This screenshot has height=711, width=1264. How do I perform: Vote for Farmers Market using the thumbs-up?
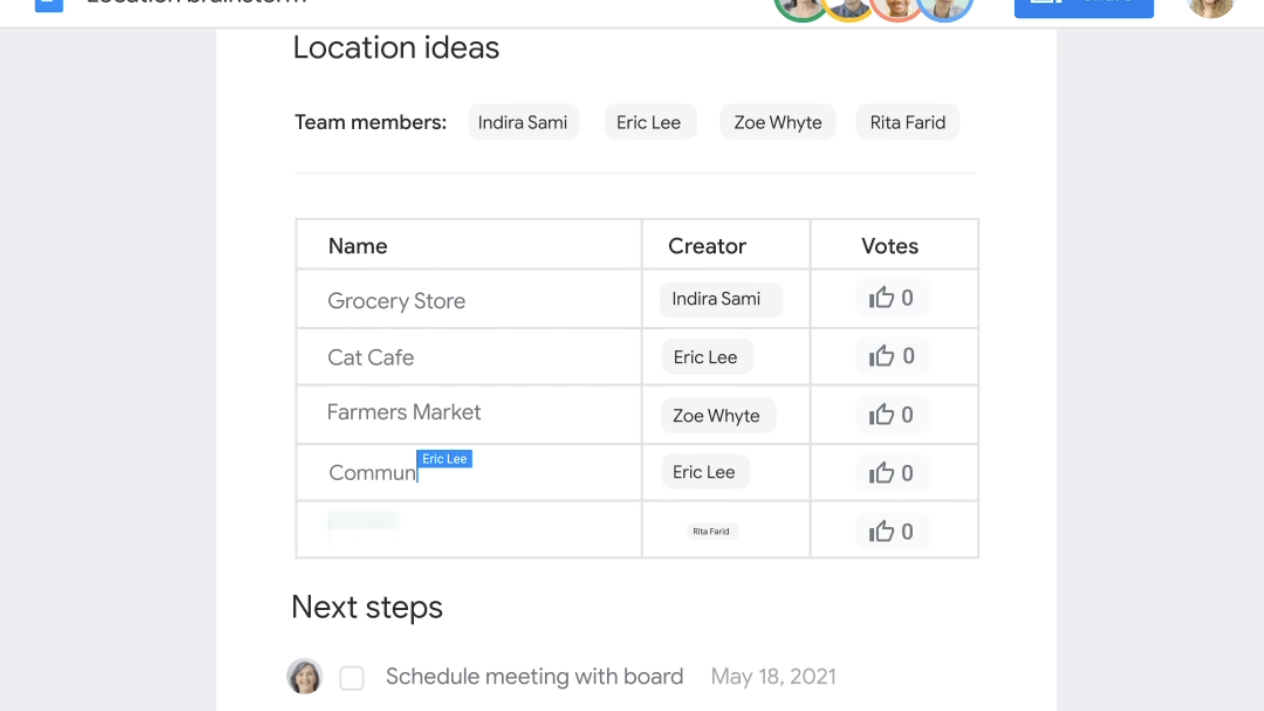pyautogui.click(x=891, y=414)
